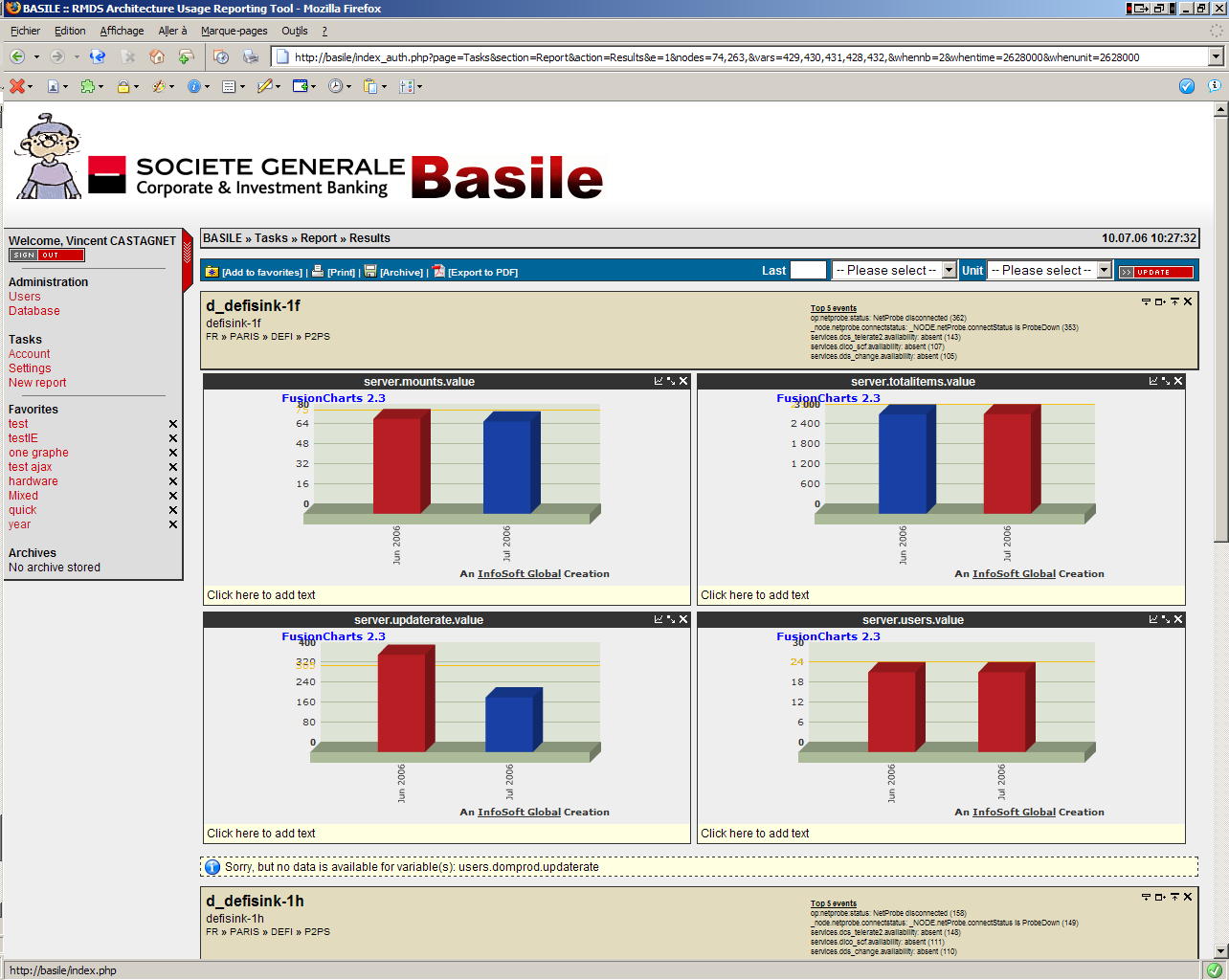Remove 'one graphe' favorite with its X
This screenshot has height=980, width=1229.
coord(173,453)
